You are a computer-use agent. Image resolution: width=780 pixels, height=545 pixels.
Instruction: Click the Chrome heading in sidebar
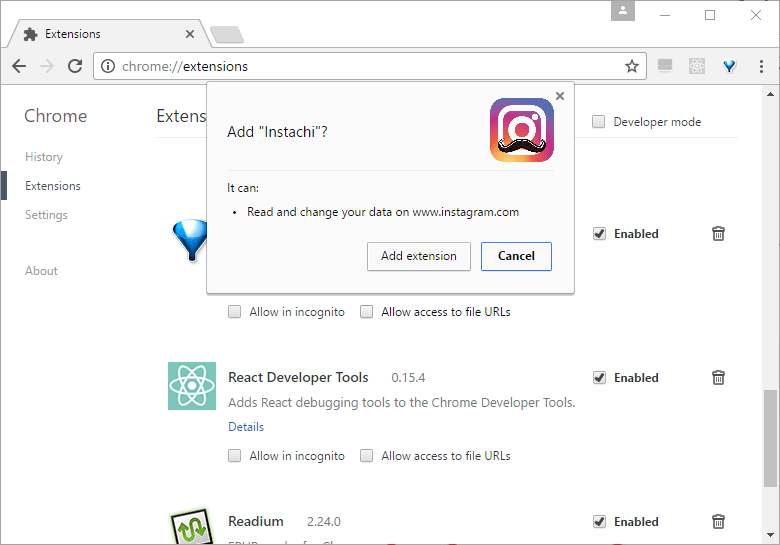click(x=56, y=116)
